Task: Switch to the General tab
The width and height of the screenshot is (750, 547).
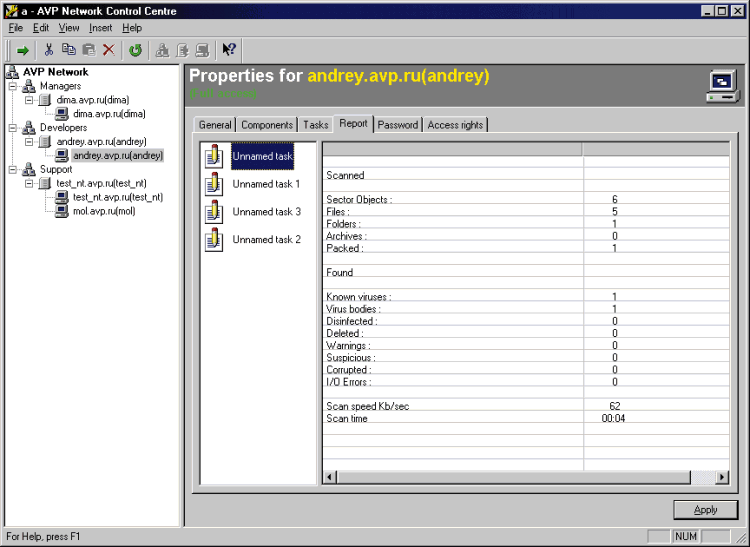Action: pos(215,125)
